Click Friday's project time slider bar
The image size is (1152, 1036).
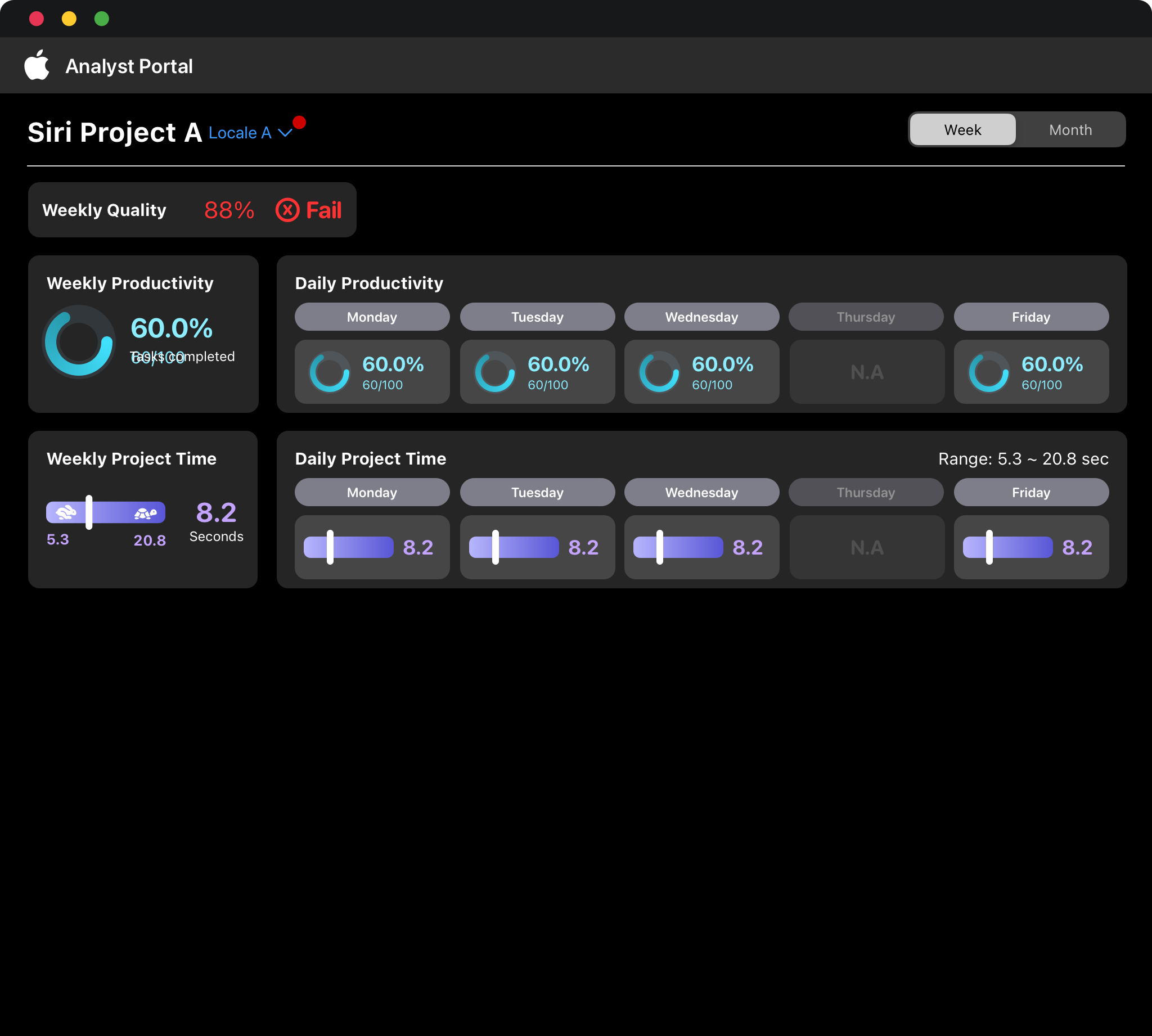(1007, 547)
